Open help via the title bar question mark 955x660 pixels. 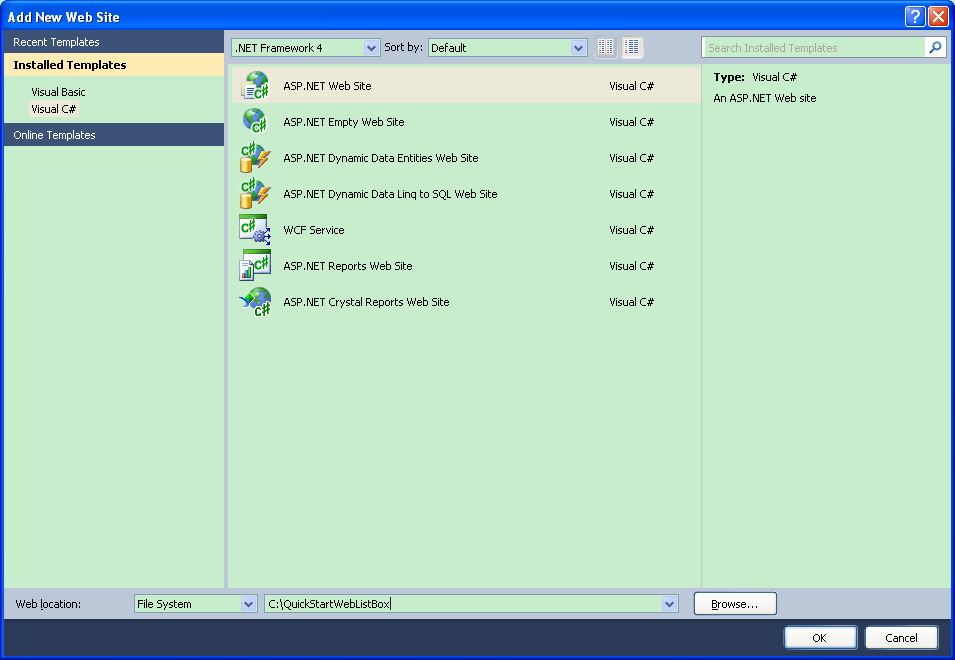[x=916, y=16]
